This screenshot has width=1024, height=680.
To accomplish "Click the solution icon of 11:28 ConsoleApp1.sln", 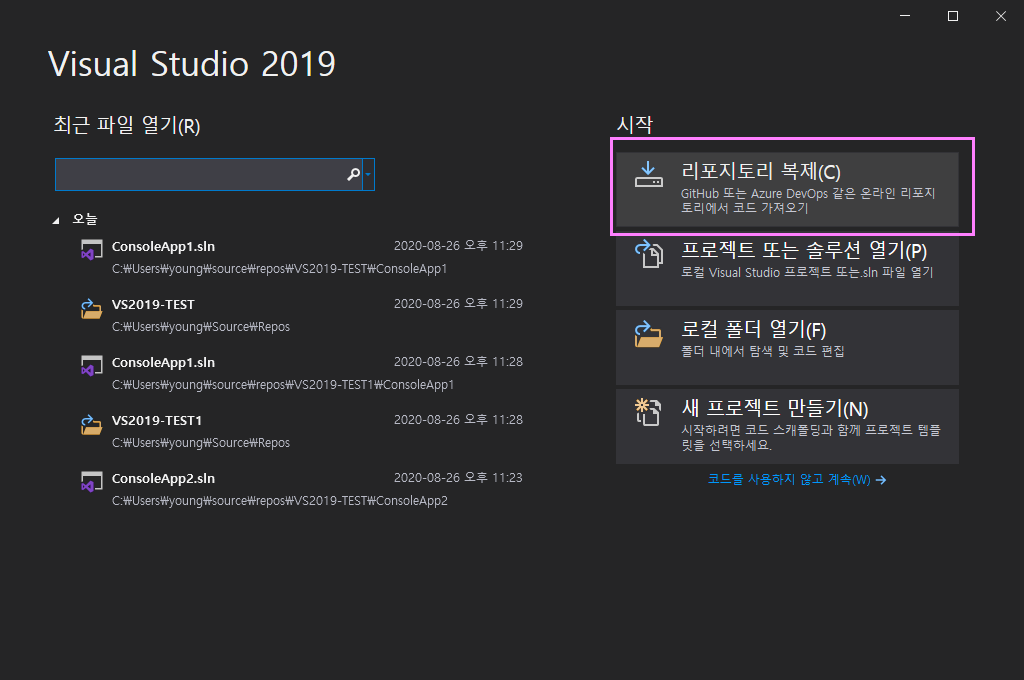I will [91, 366].
